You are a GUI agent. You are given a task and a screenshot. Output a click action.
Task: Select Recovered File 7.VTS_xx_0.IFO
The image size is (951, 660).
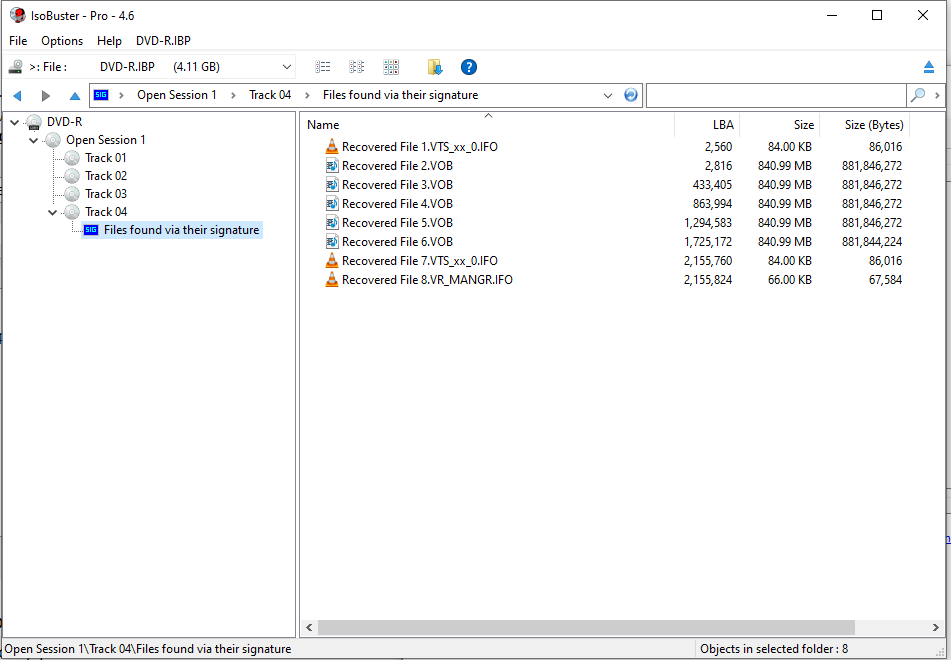tap(420, 261)
